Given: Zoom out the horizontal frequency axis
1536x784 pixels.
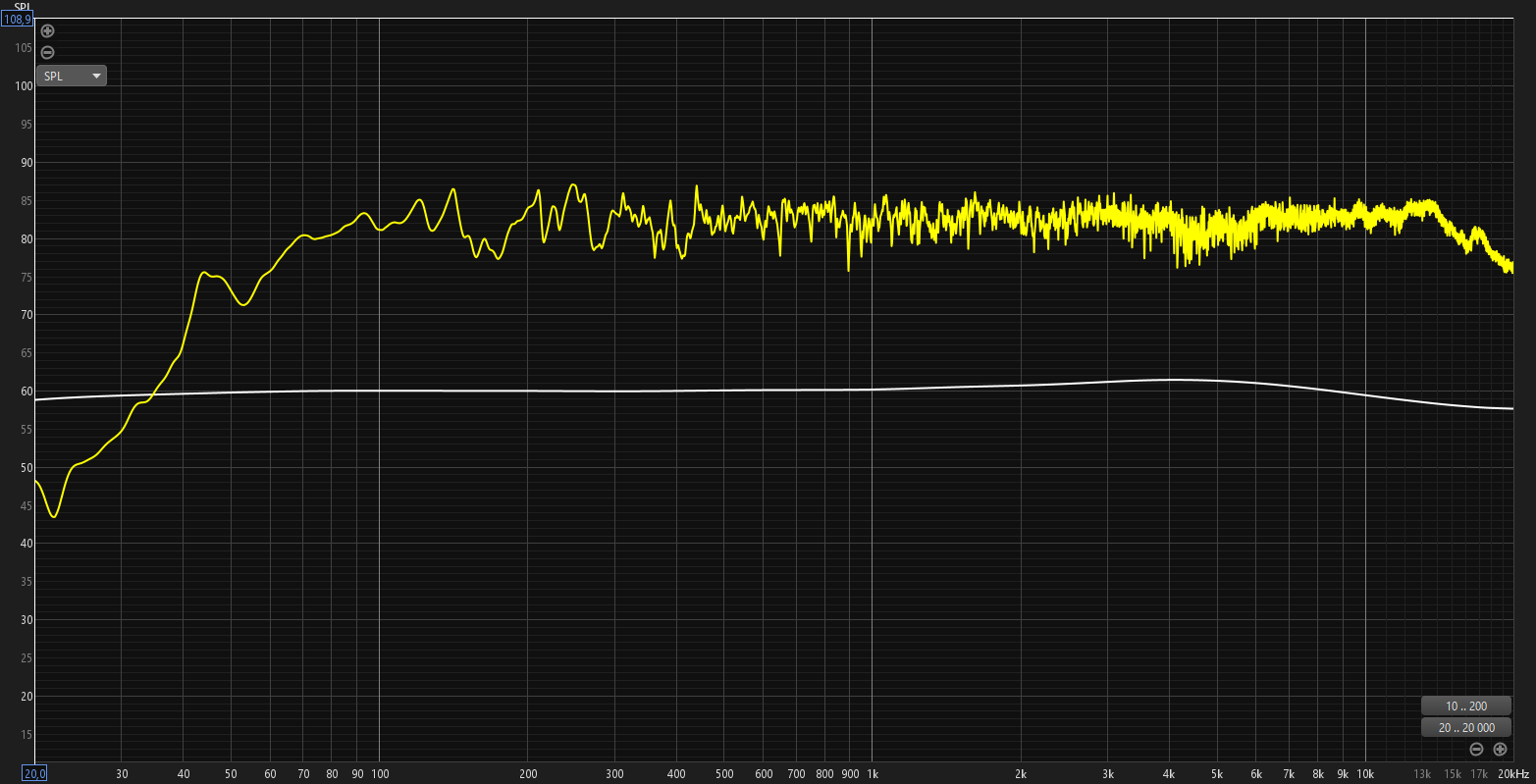Looking at the screenshot, I should click(x=1476, y=750).
